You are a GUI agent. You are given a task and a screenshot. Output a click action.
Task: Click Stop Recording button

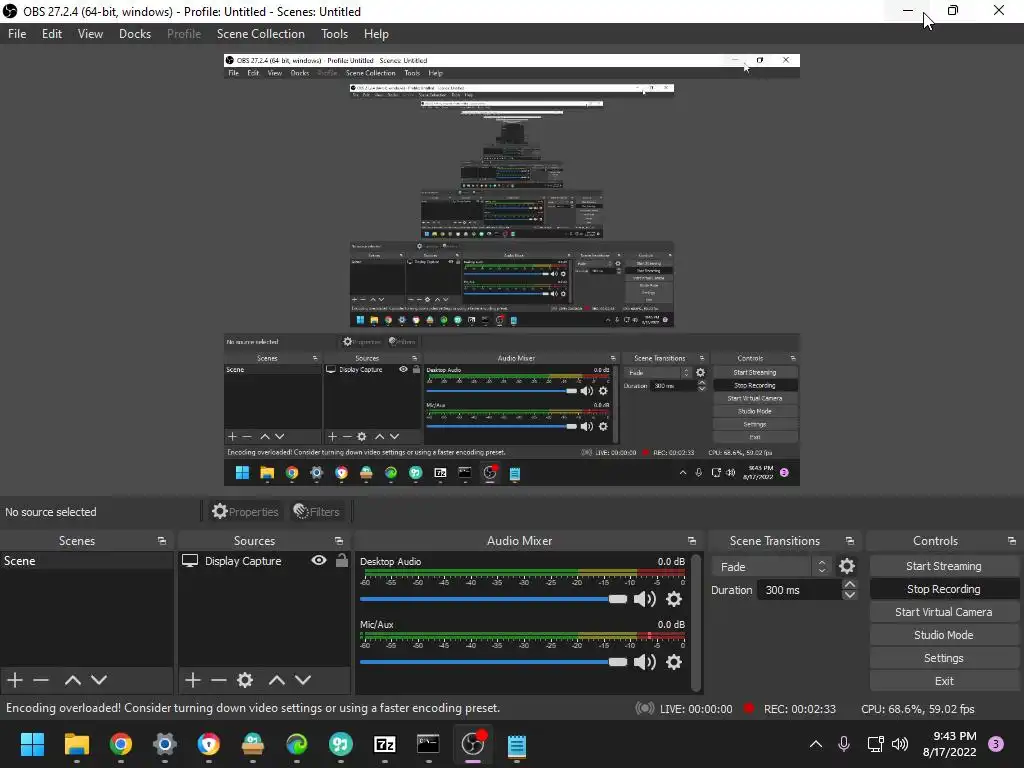[x=944, y=589]
